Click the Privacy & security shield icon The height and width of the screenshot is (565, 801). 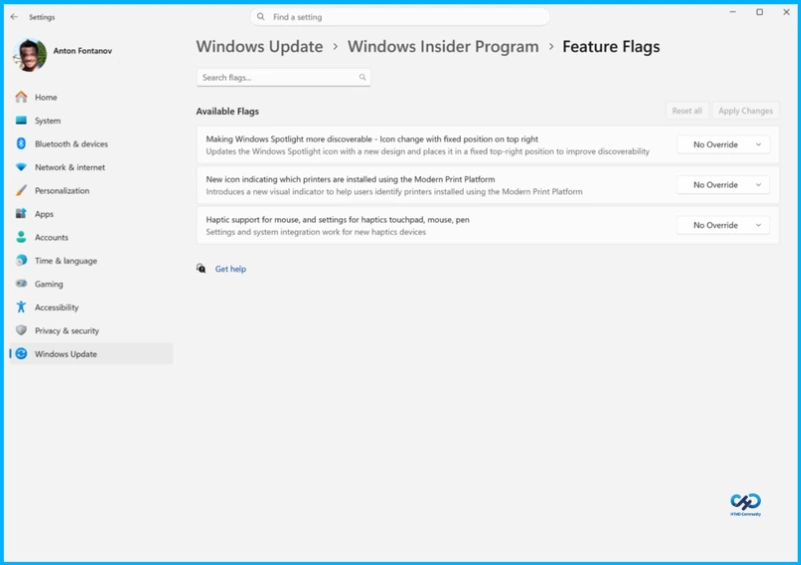click(21, 330)
